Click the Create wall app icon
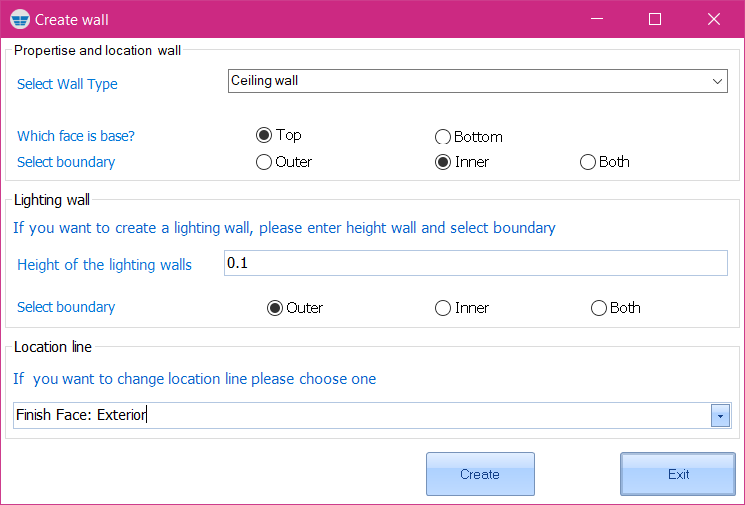Screen dimensions: 745x505 [20, 19]
